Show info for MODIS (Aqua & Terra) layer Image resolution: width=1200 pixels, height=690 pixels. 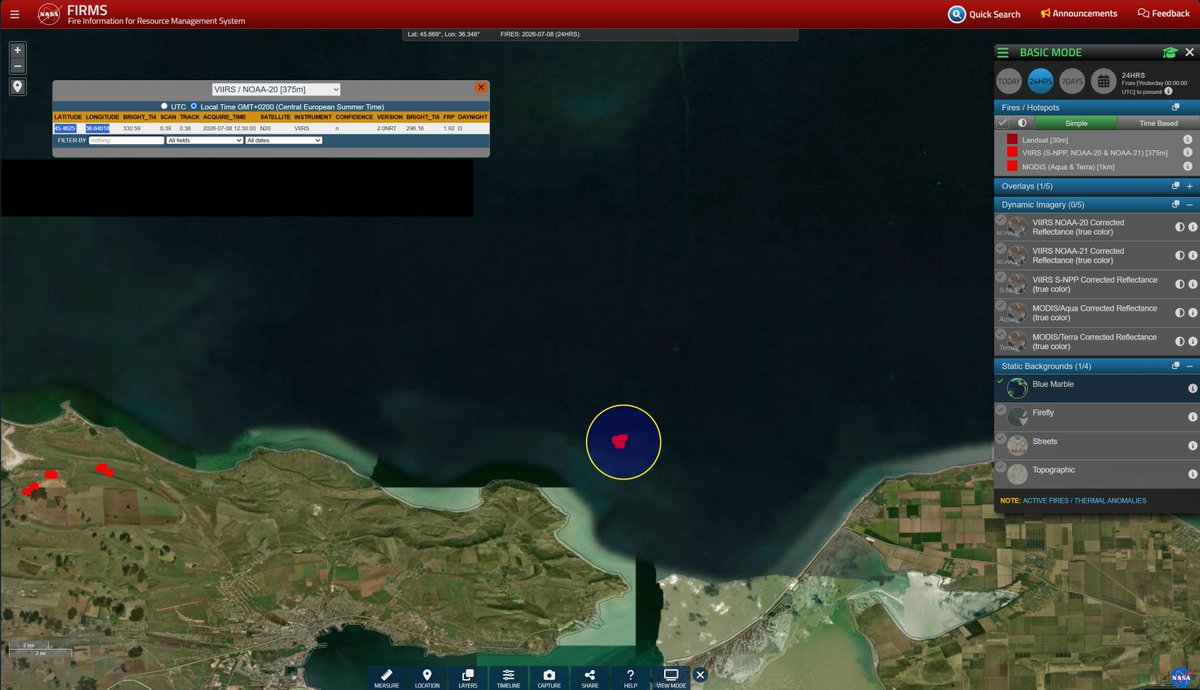[1188, 166]
